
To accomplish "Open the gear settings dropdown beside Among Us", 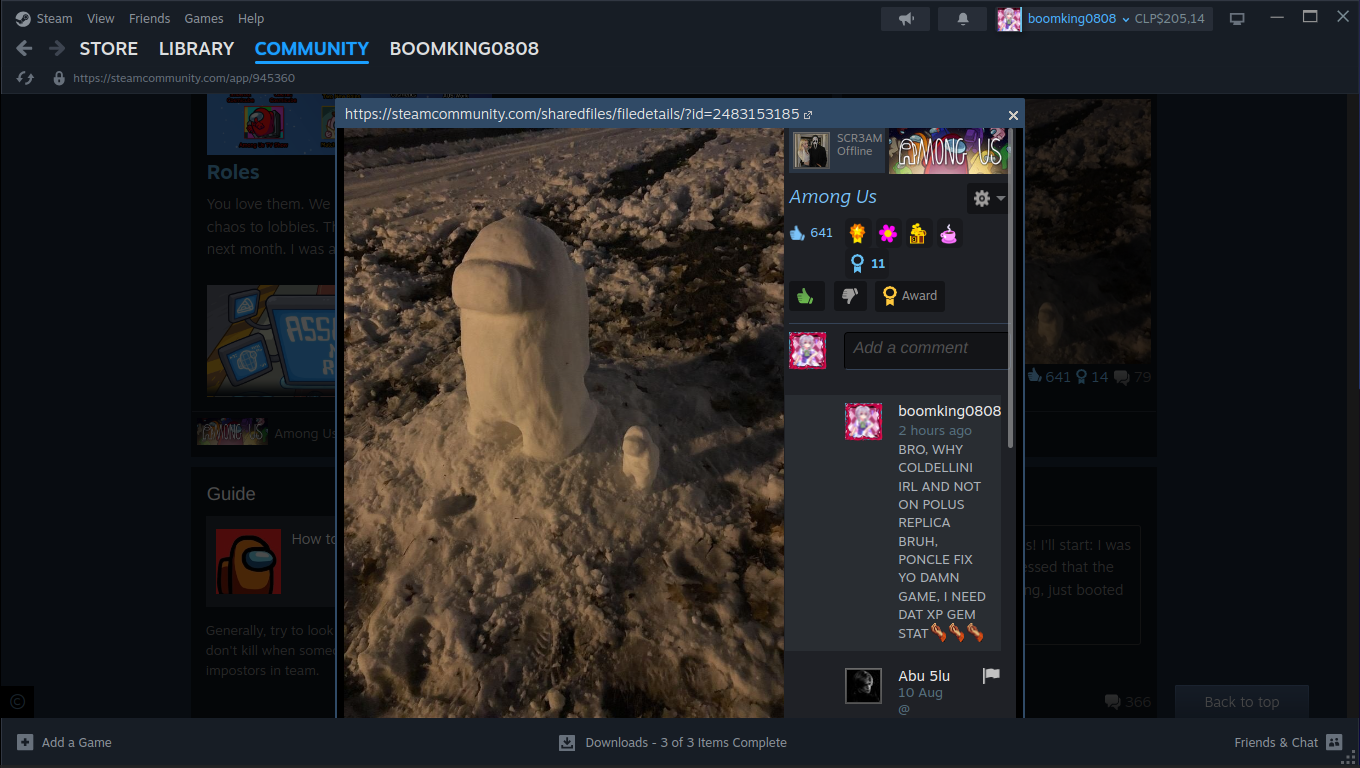I will [988, 198].
